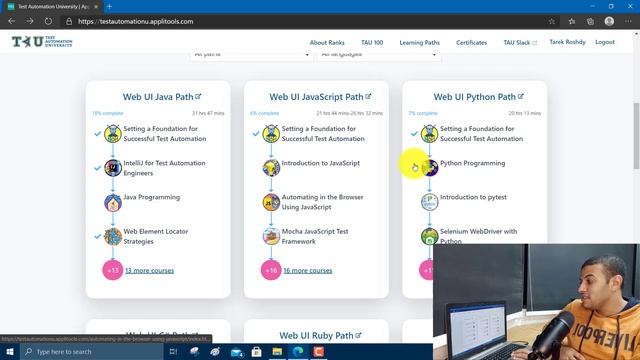Open Introduction to pytest course text
Viewport: 640px width, 360px height.
pos(473,197)
